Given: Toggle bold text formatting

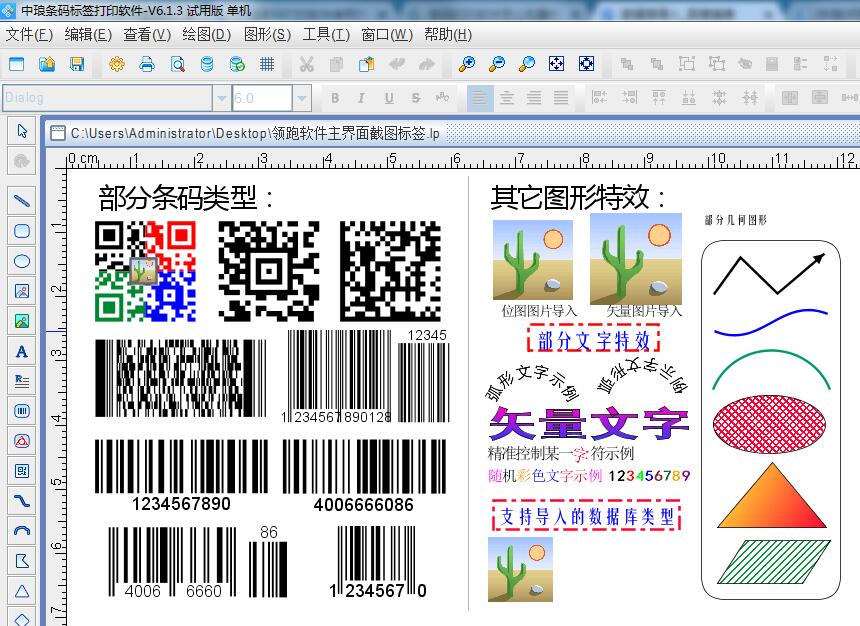Looking at the screenshot, I should click(x=335, y=98).
